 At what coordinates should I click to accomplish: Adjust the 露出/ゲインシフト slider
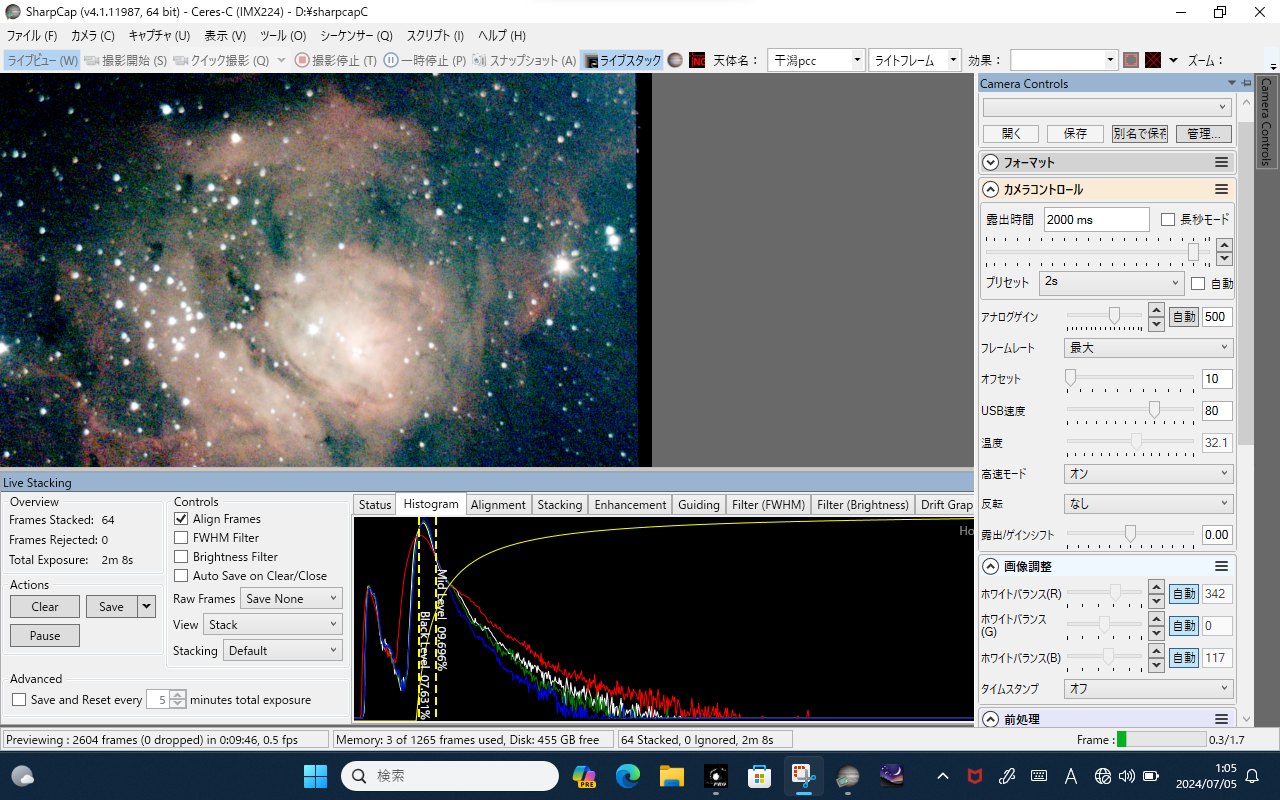pos(1130,534)
